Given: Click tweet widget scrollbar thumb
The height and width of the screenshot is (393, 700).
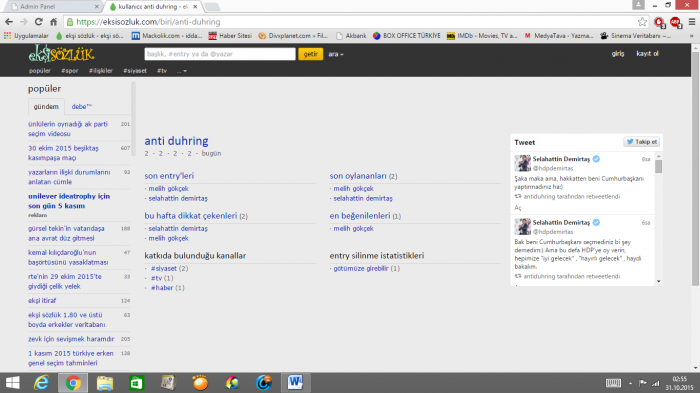Looking at the screenshot, I should pyautogui.click(x=658, y=166).
